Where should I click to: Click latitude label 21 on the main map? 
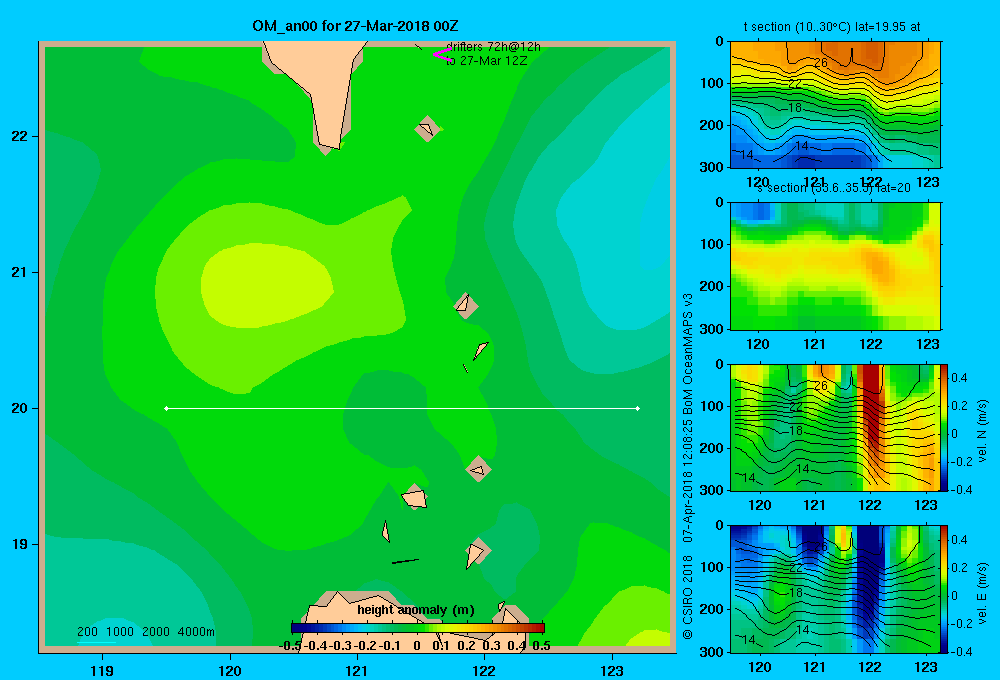click(x=20, y=272)
